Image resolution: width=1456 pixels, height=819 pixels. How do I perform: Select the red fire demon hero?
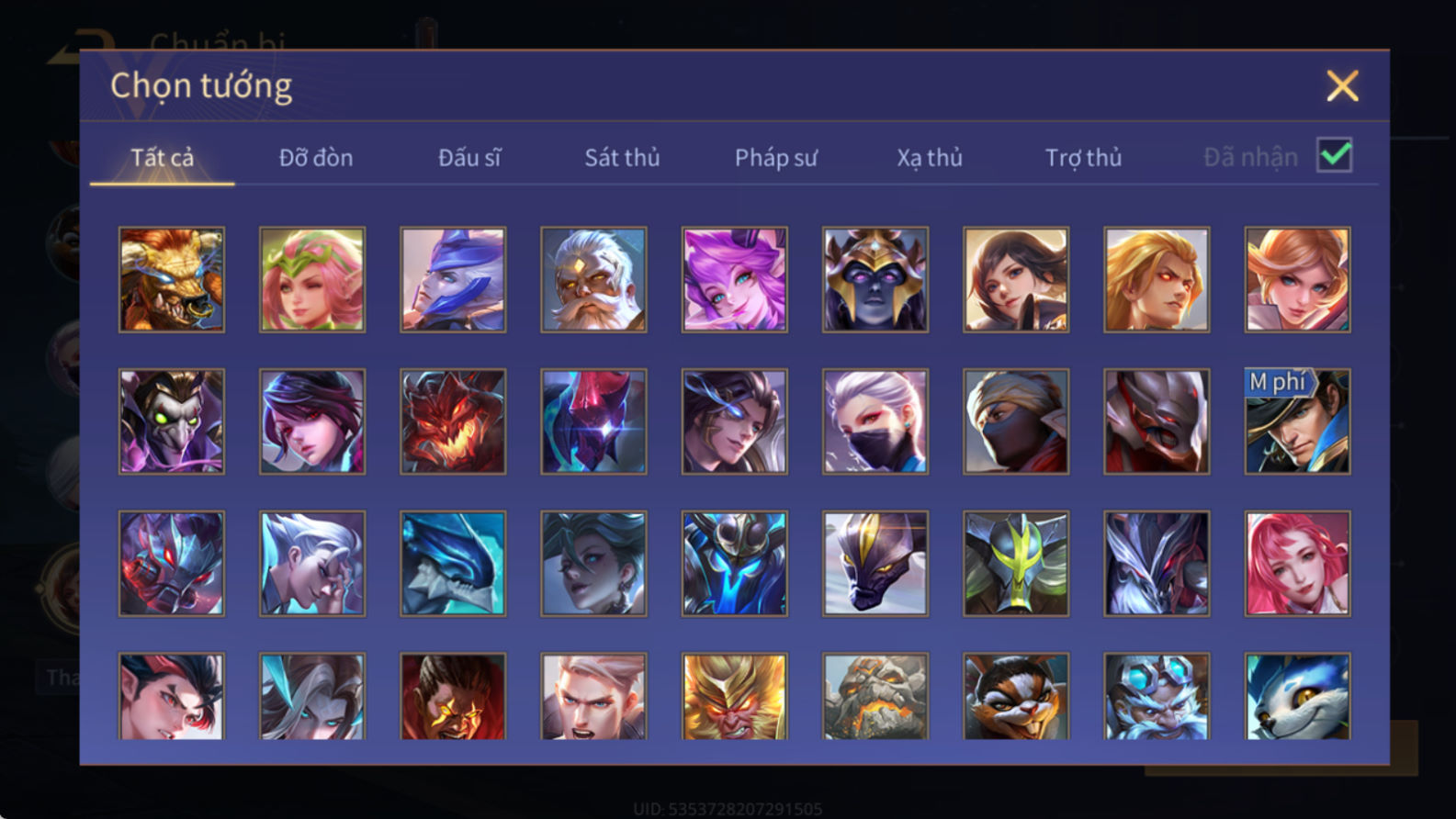click(453, 421)
